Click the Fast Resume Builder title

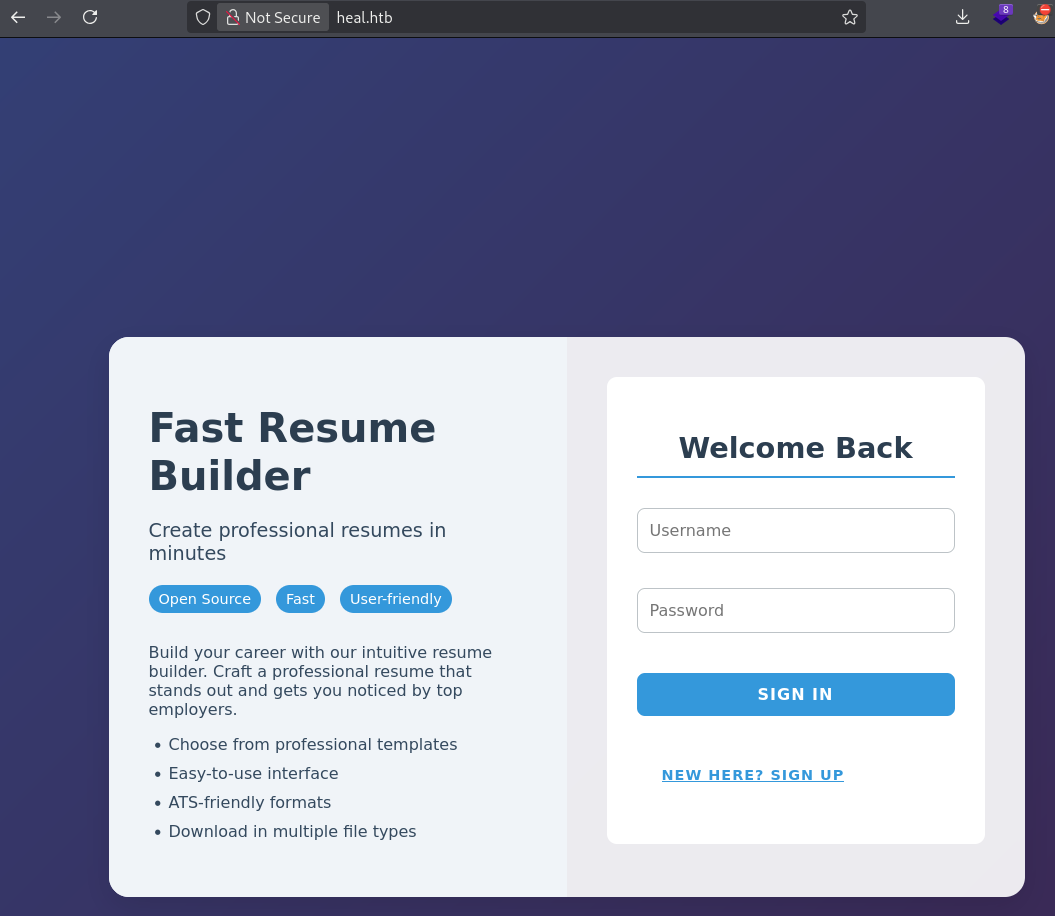(x=292, y=452)
